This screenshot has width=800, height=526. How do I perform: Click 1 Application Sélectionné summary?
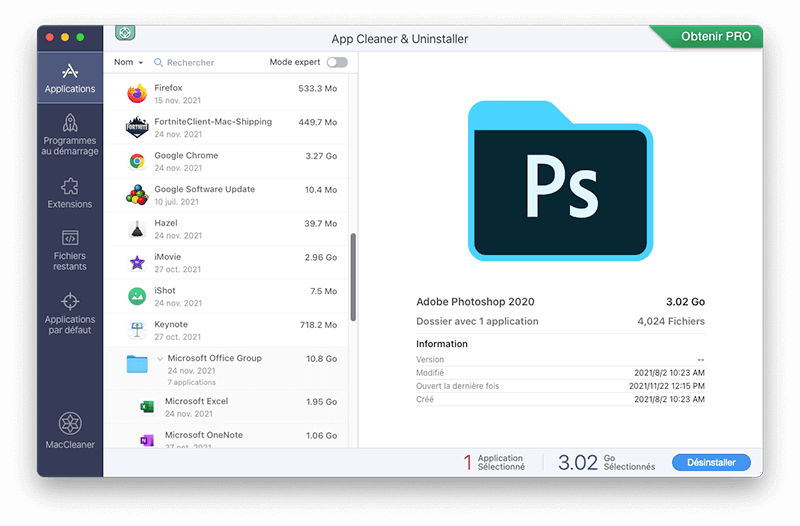tap(494, 462)
